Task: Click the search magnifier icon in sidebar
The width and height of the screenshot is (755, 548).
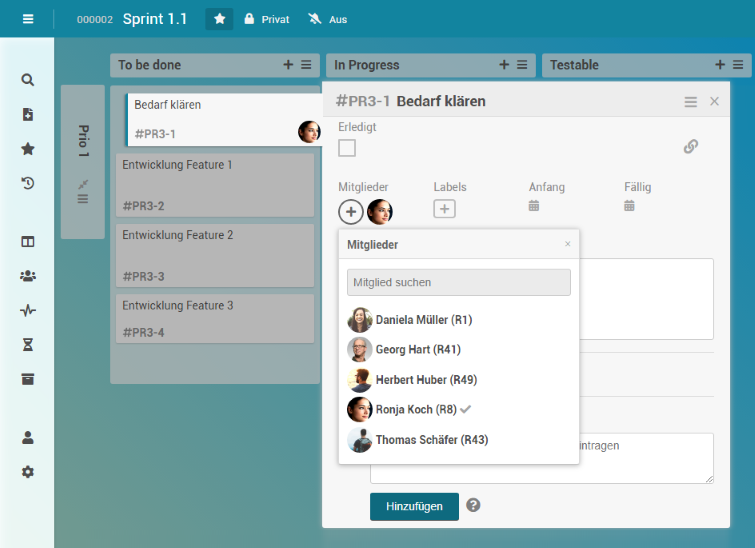Action: click(28, 80)
